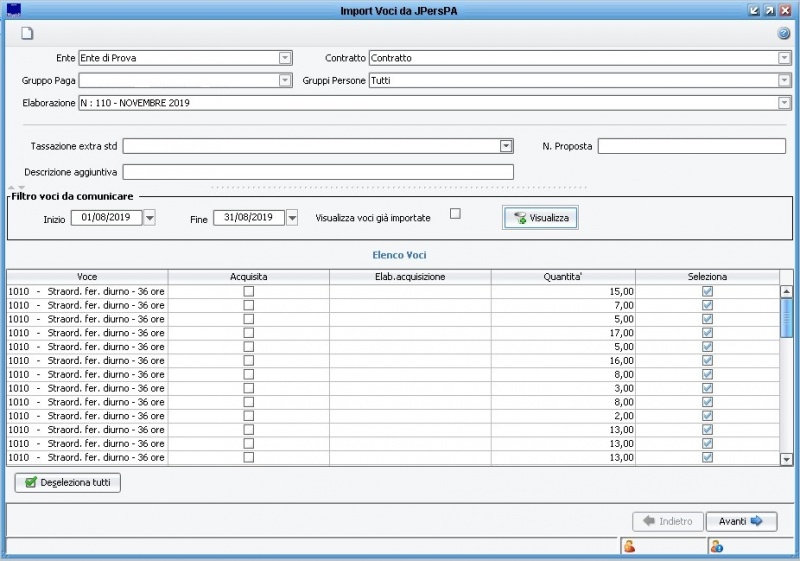Toggle Seleziona checkbox for quantity 7,00 row
Image resolution: width=800 pixels, height=561 pixels.
(x=707, y=305)
